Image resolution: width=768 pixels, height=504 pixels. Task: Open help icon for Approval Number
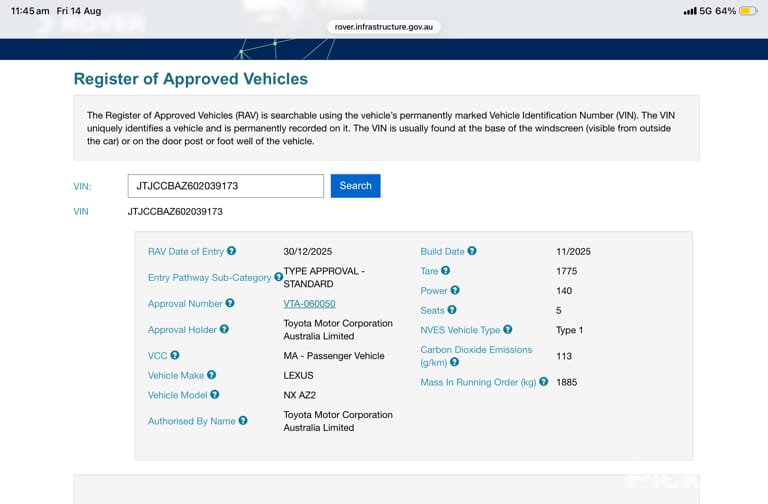tap(230, 303)
